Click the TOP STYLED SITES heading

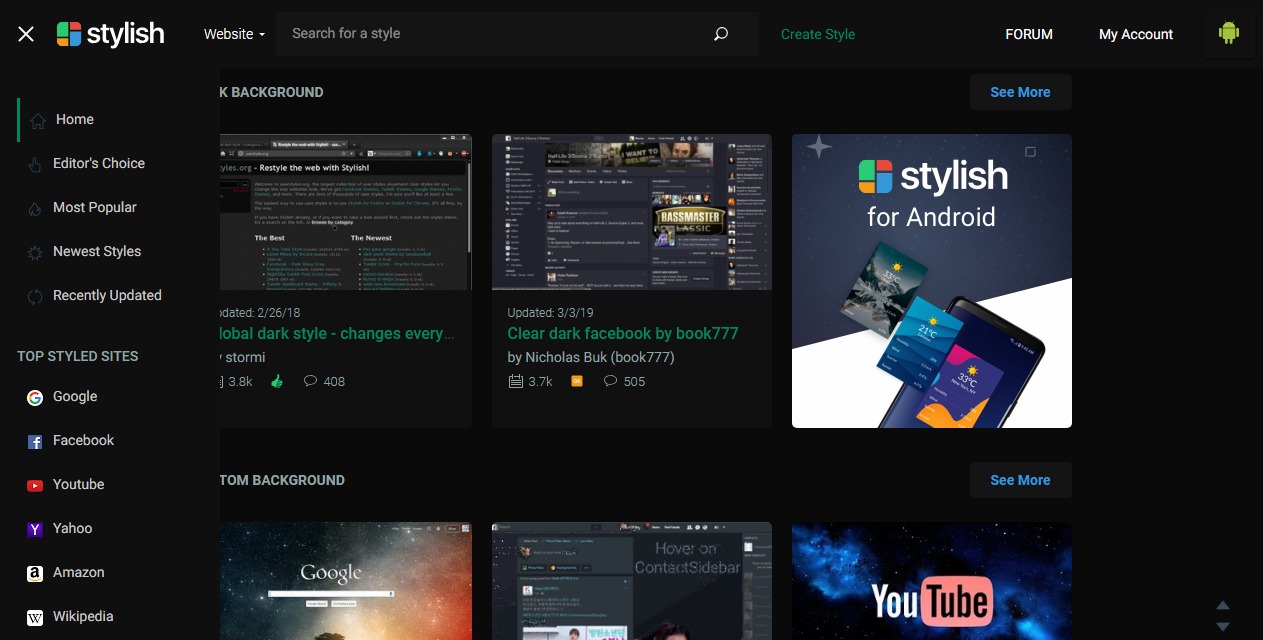coord(78,356)
